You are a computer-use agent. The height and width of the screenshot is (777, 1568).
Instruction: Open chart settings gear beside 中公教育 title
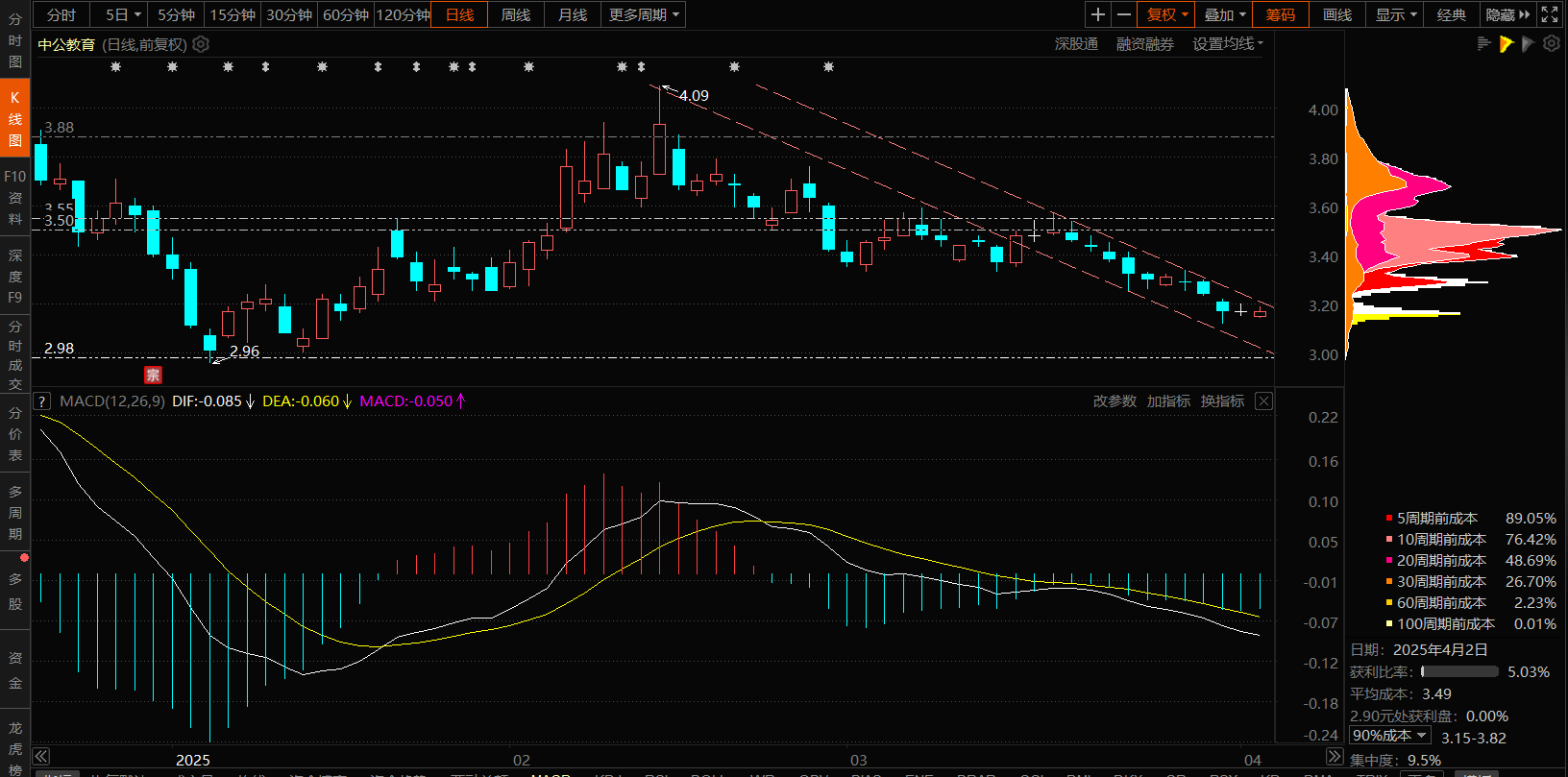(201, 44)
